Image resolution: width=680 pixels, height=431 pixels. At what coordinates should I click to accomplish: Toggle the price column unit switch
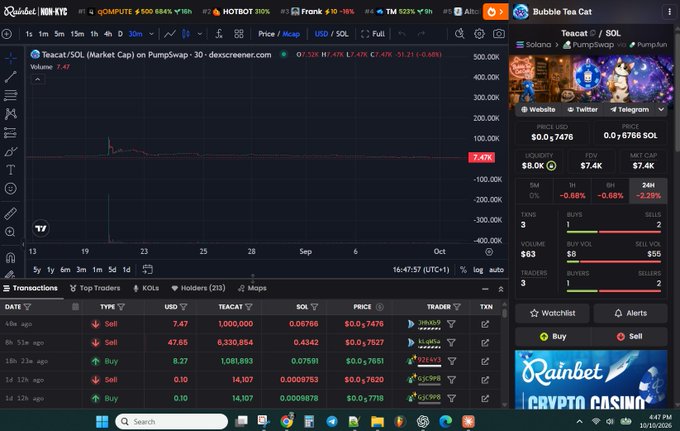(379, 307)
